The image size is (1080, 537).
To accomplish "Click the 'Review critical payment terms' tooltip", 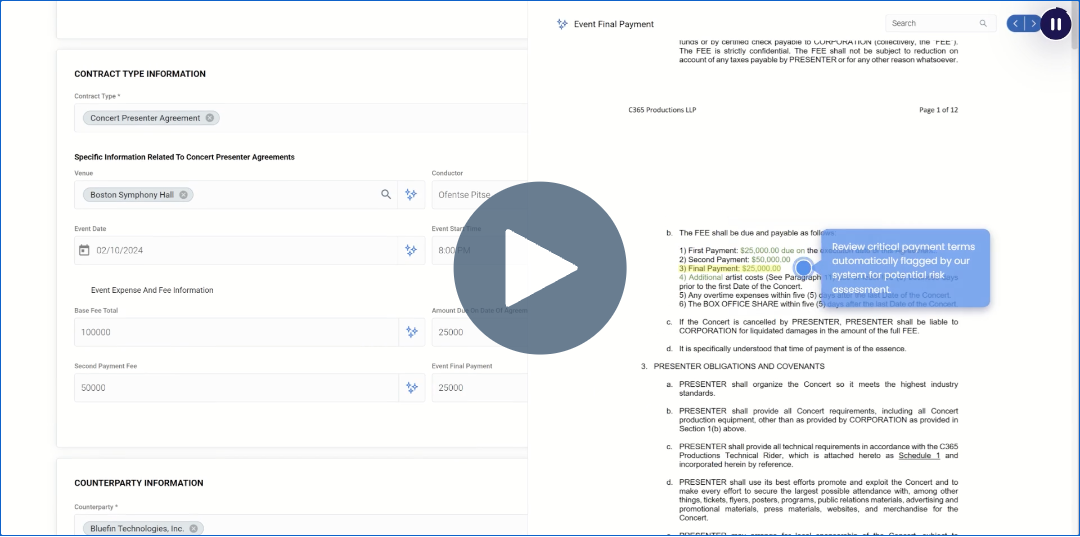I will pos(906,268).
